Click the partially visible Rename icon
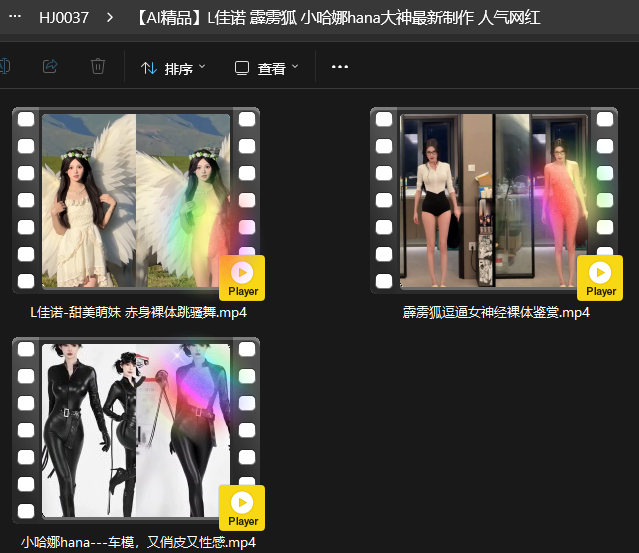 pos(5,67)
